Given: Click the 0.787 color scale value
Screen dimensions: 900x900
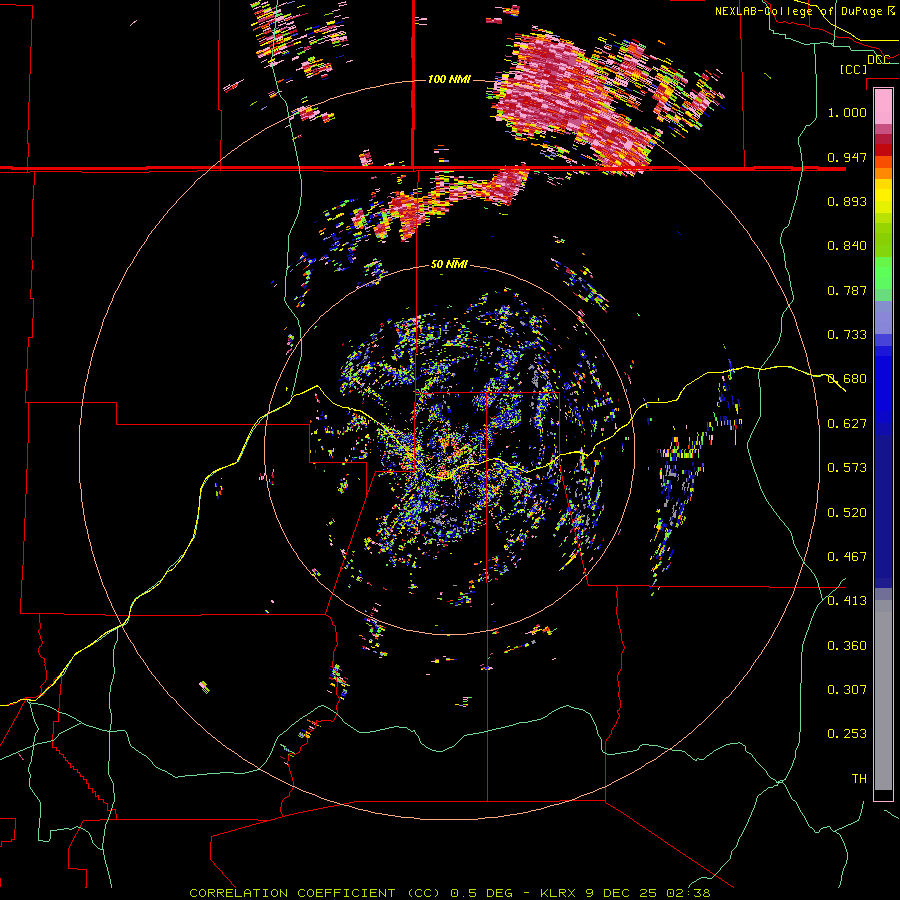Looking at the screenshot, I should (x=847, y=290).
